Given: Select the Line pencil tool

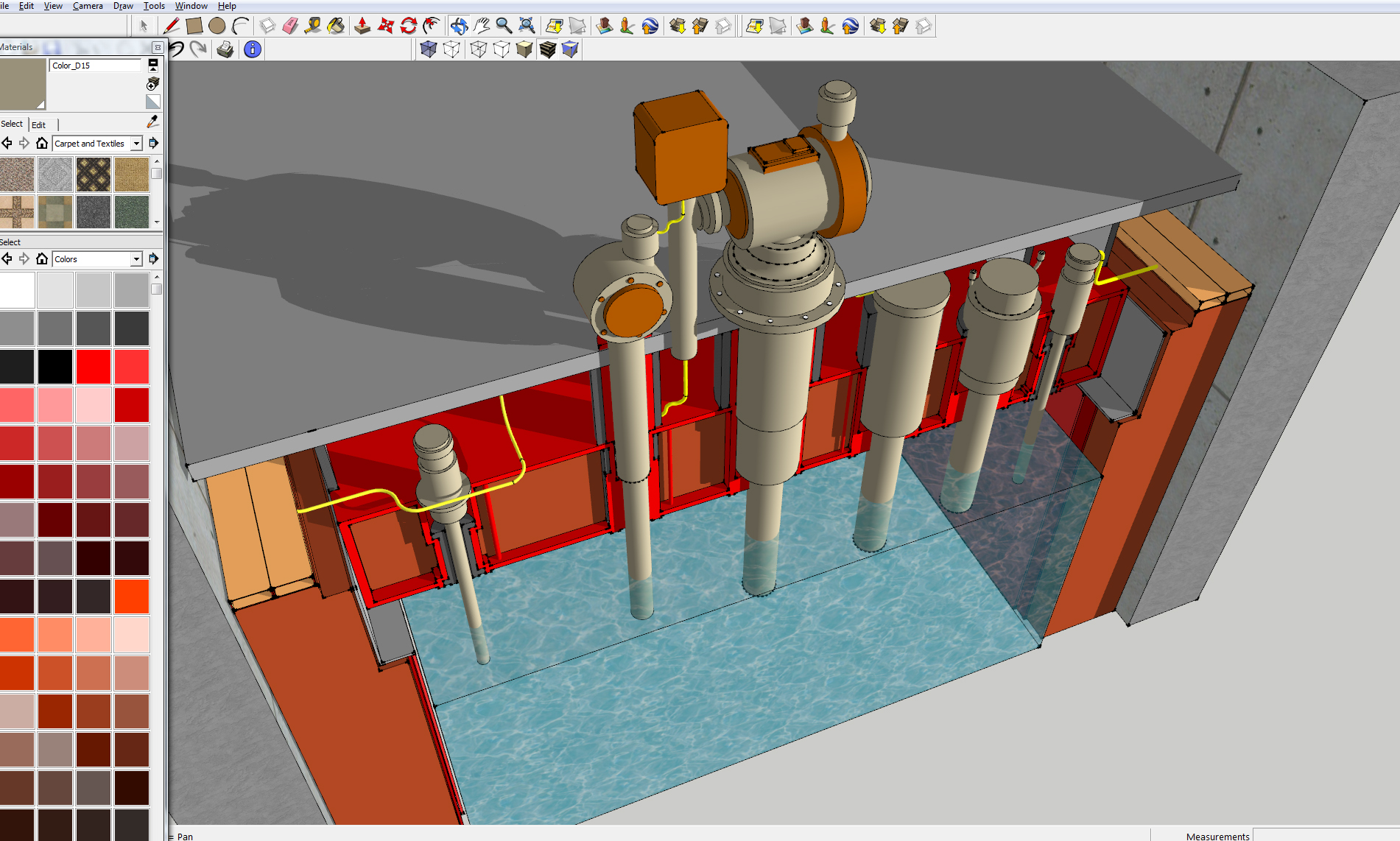Looking at the screenshot, I should (x=172, y=27).
